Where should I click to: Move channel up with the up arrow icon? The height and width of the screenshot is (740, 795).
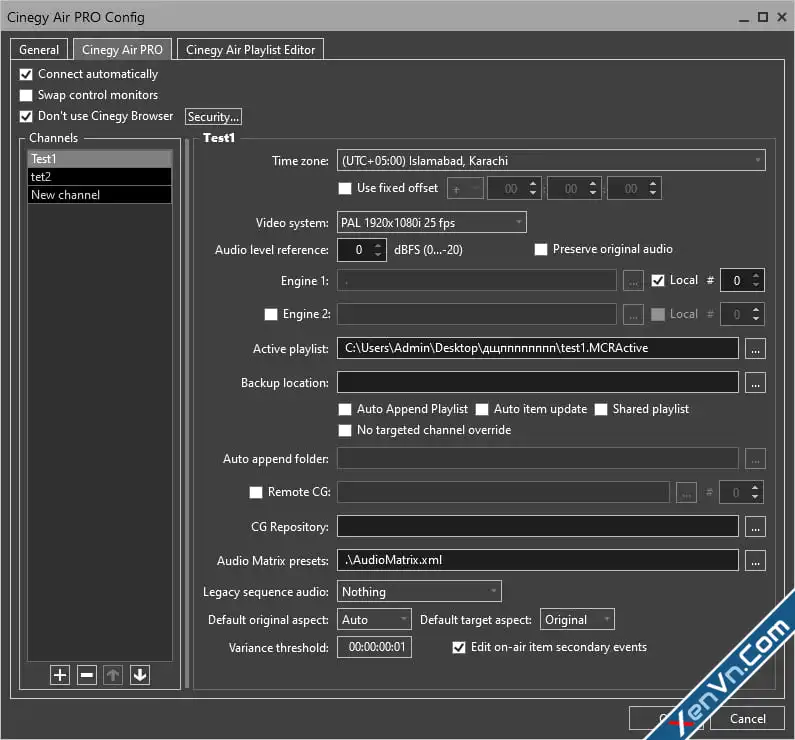pyautogui.click(x=113, y=675)
